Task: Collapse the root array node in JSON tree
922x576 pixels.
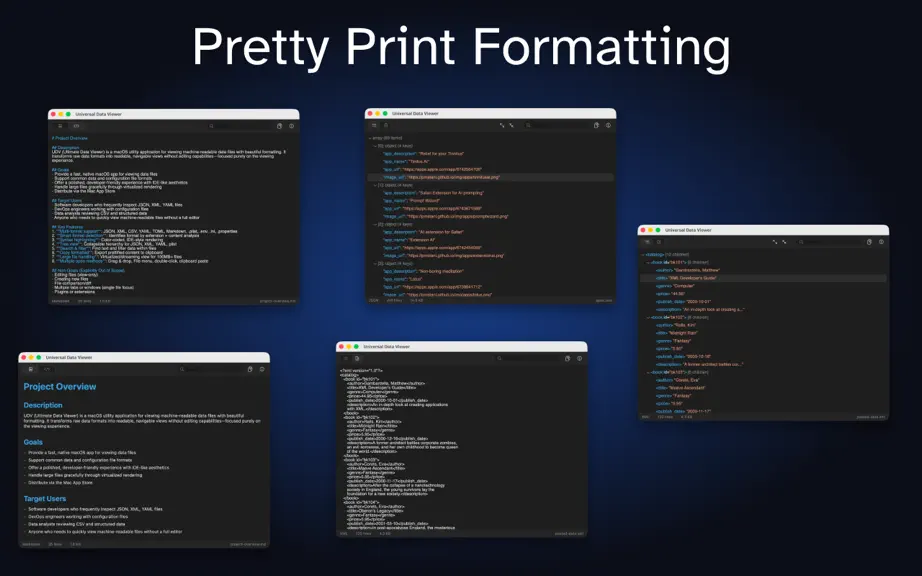Action: pyautogui.click(x=370, y=138)
